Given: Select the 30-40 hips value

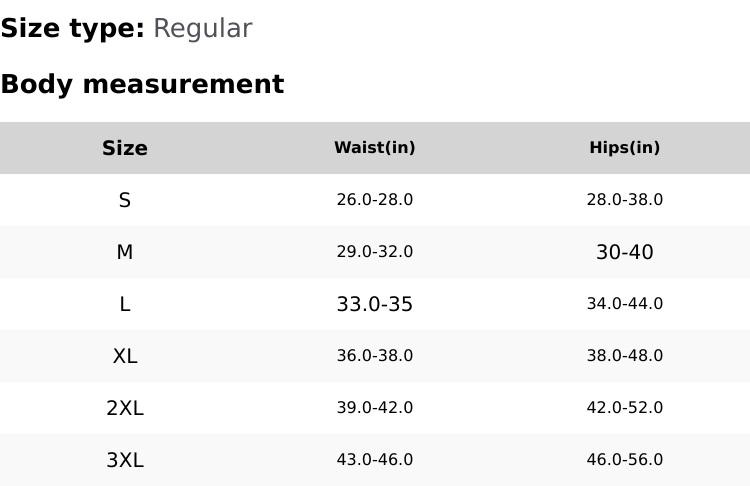Looking at the screenshot, I should pyautogui.click(x=625, y=252).
